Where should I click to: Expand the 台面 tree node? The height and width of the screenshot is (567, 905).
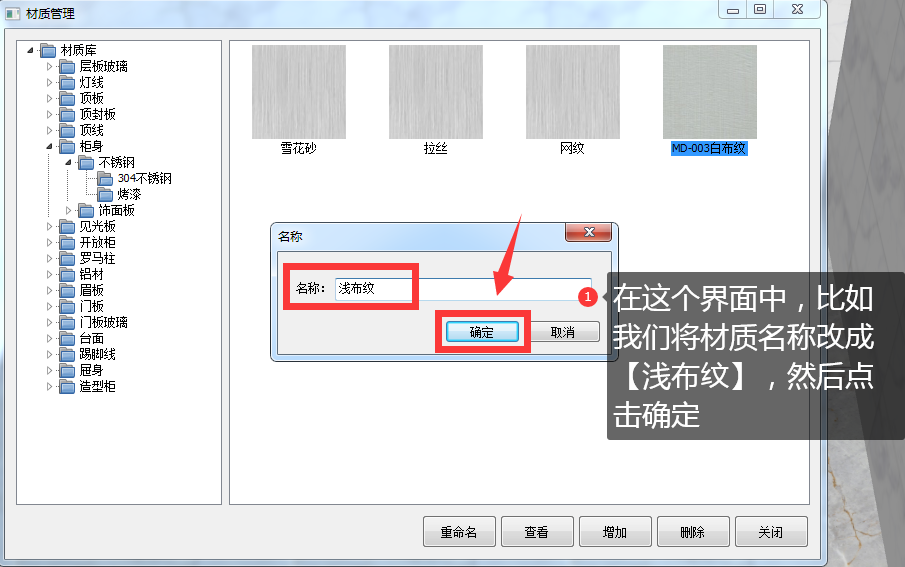50,338
